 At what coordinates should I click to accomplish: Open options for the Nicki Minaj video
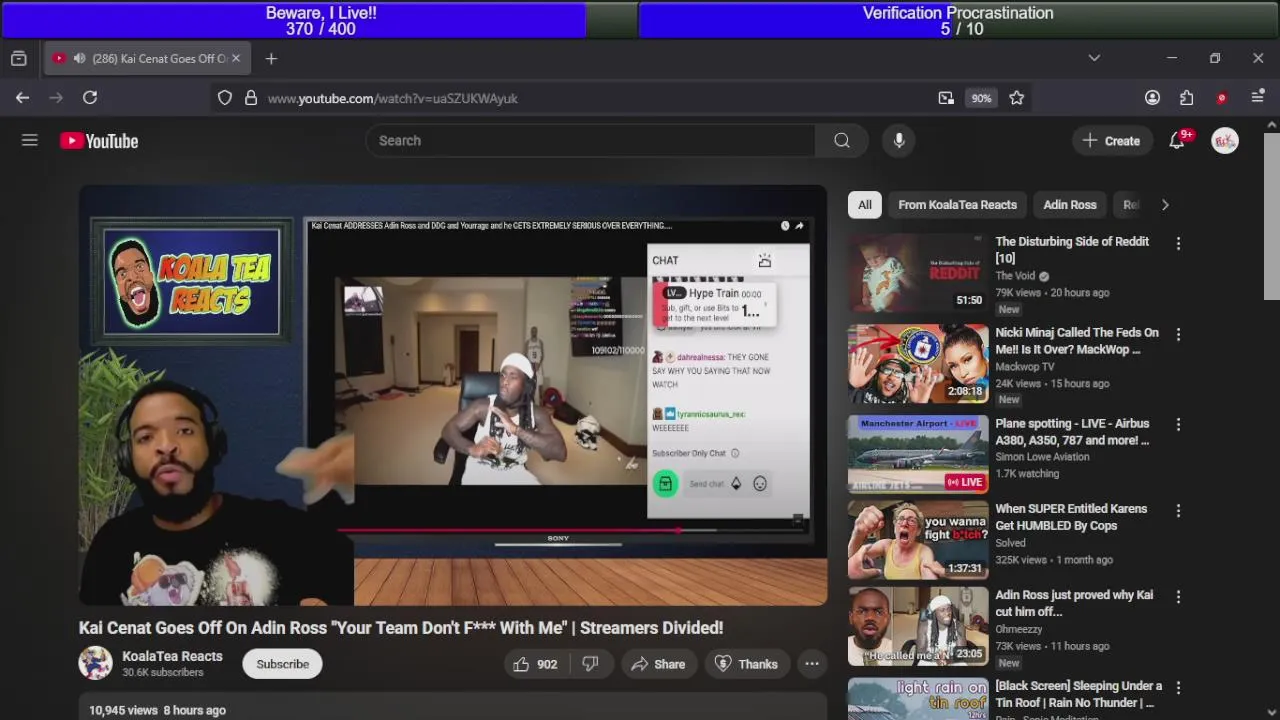point(1178,334)
